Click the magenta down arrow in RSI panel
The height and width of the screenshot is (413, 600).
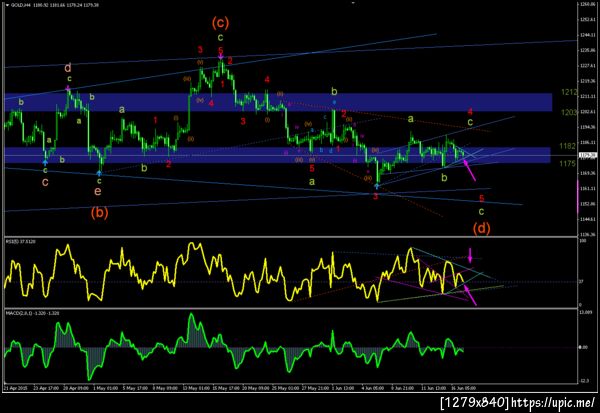click(x=470, y=255)
